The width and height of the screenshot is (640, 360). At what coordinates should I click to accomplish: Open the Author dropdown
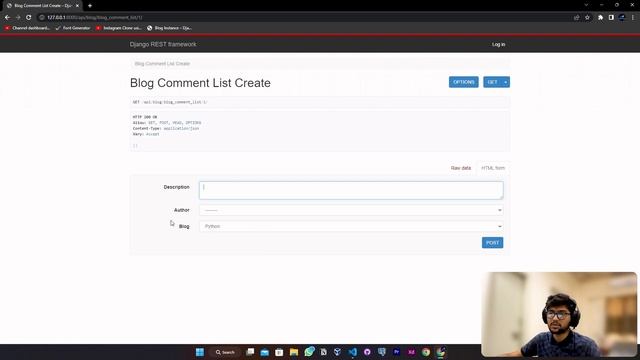pos(351,210)
